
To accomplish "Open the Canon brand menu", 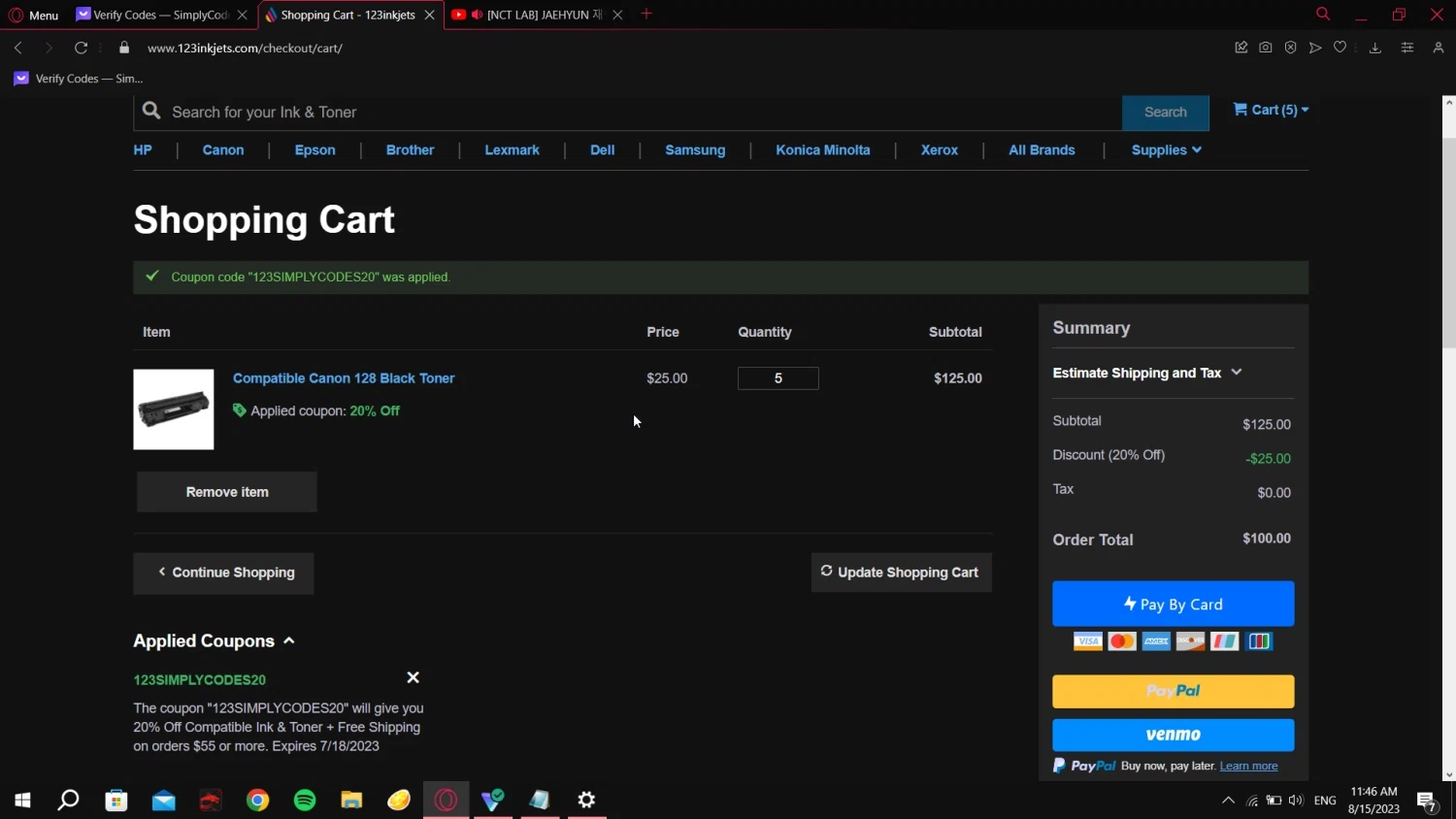I will tap(223, 149).
